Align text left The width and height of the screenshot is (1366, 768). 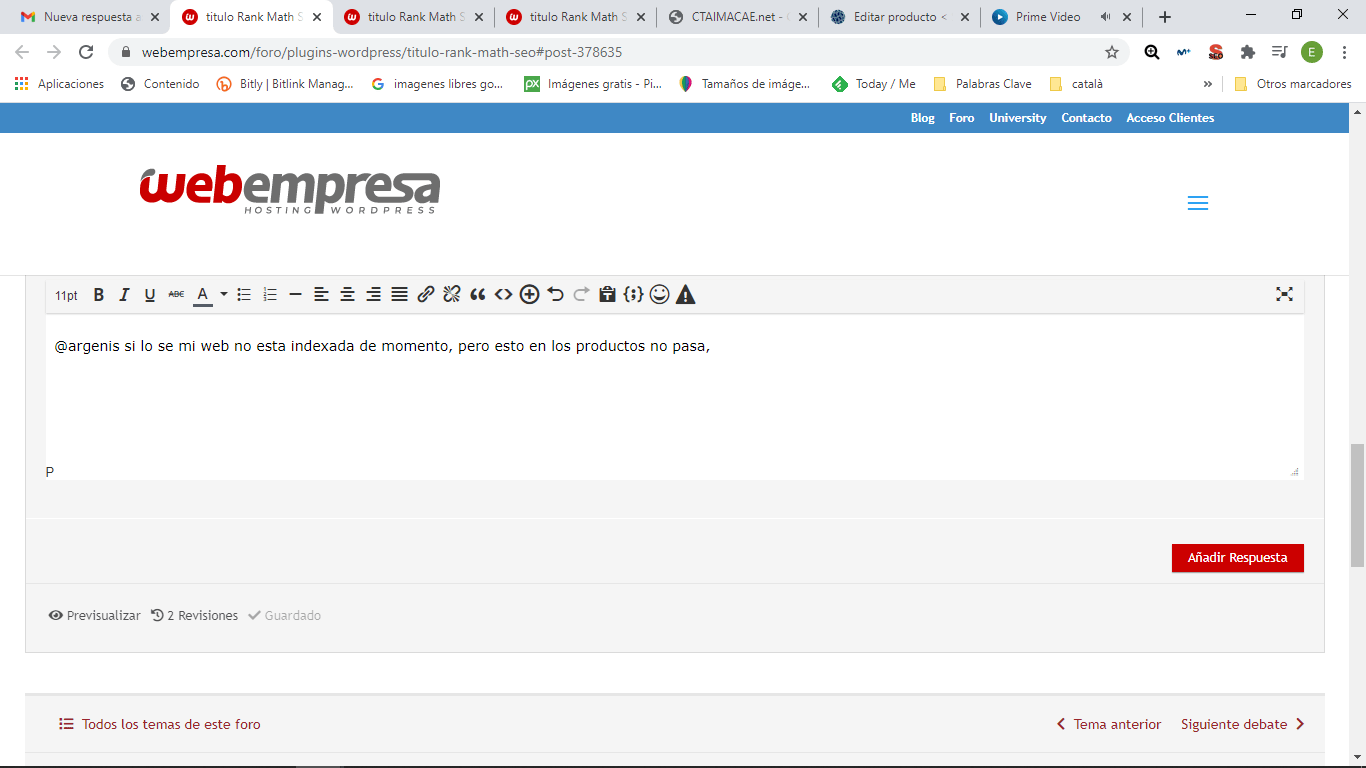(321, 294)
